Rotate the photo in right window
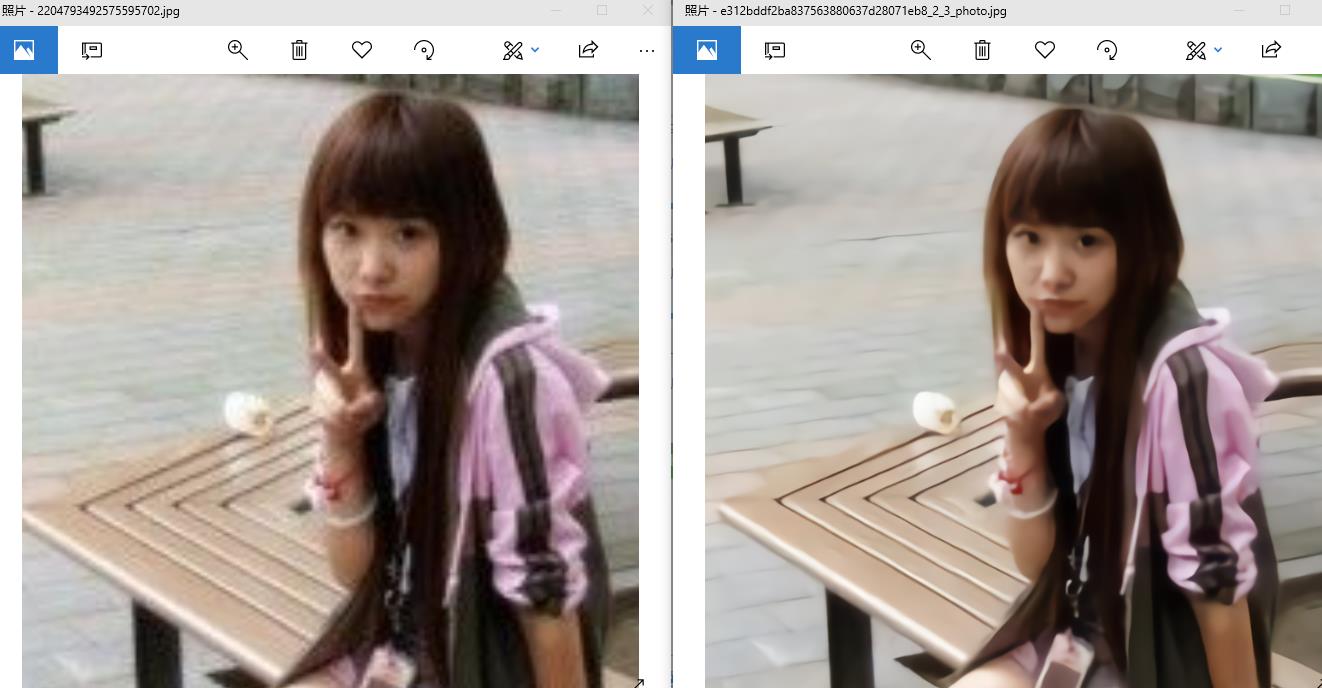The width and height of the screenshot is (1322, 688). click(x=1107, y=50)
